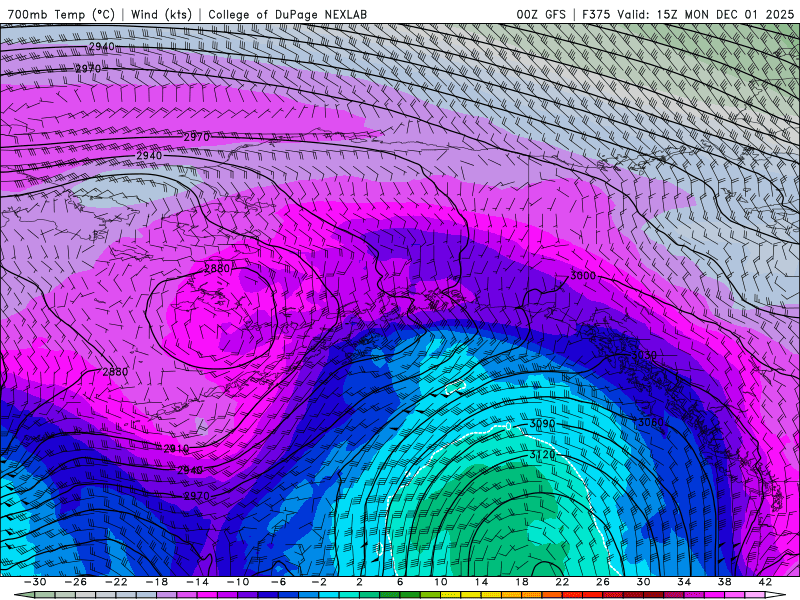The image size is (800, 600).
Task: Click the dark green colorbar swatch below 6
Action: pos(390,595)
